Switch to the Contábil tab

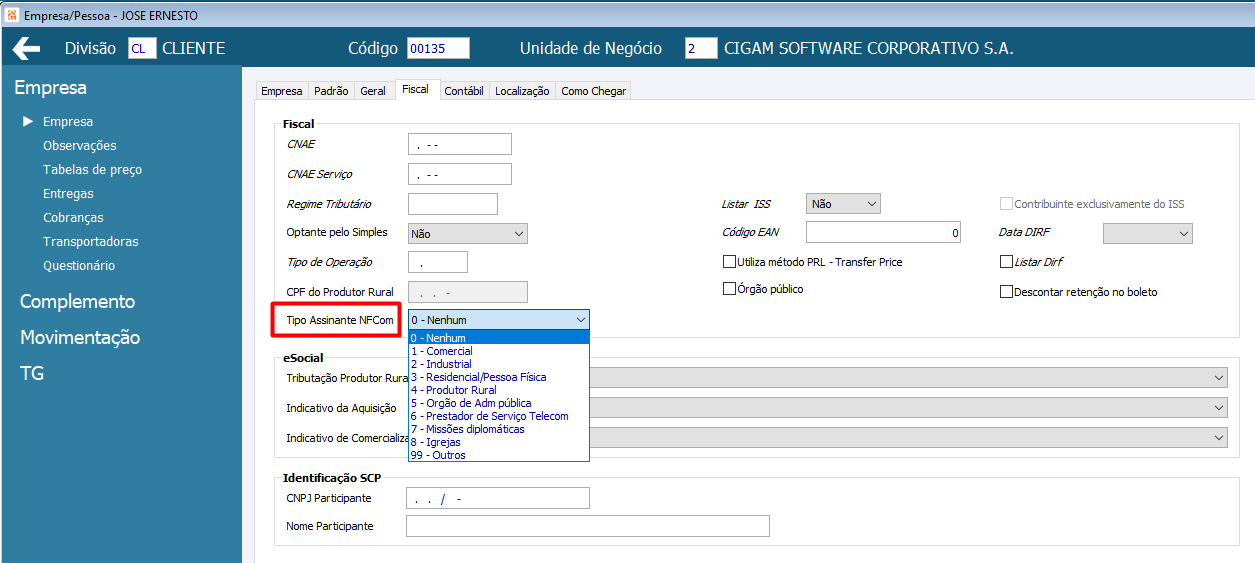point(464,91)
